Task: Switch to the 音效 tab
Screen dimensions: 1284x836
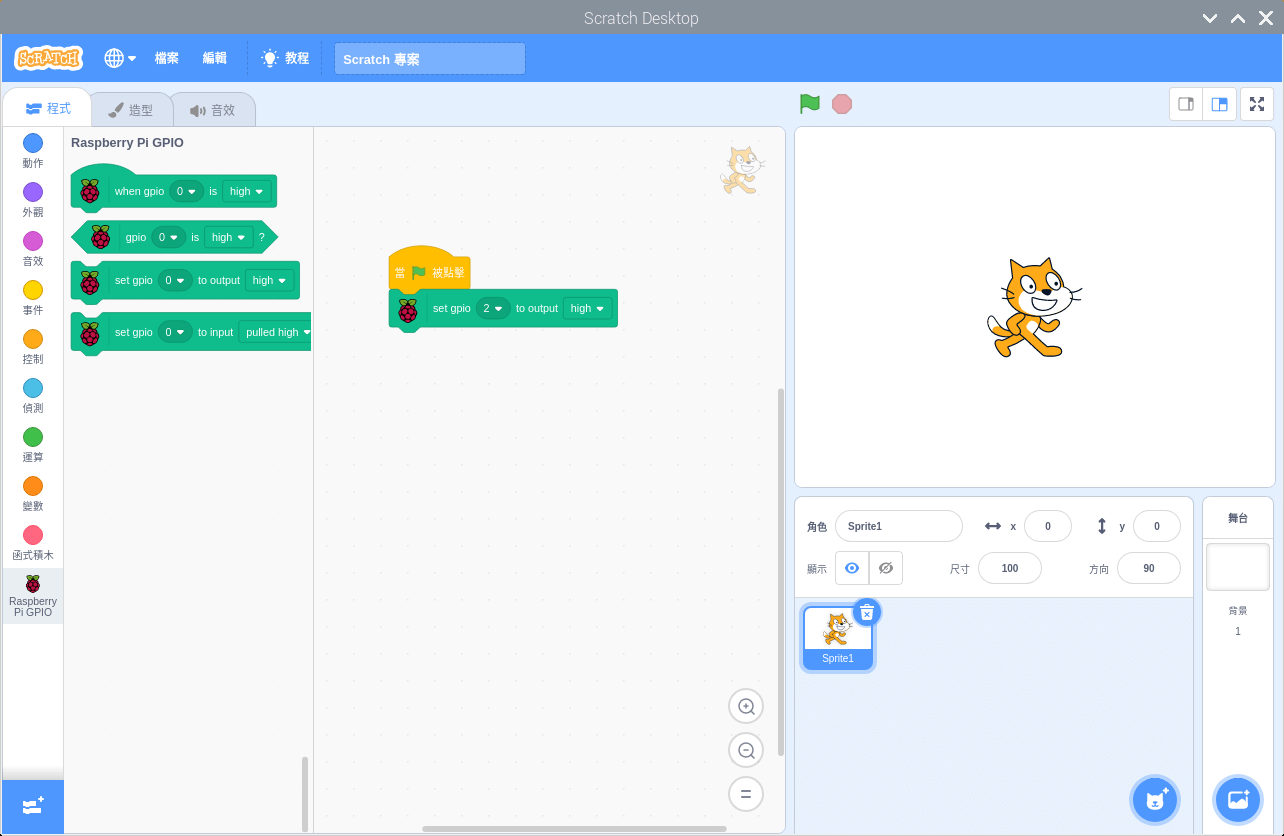Action: pos(213,110)
